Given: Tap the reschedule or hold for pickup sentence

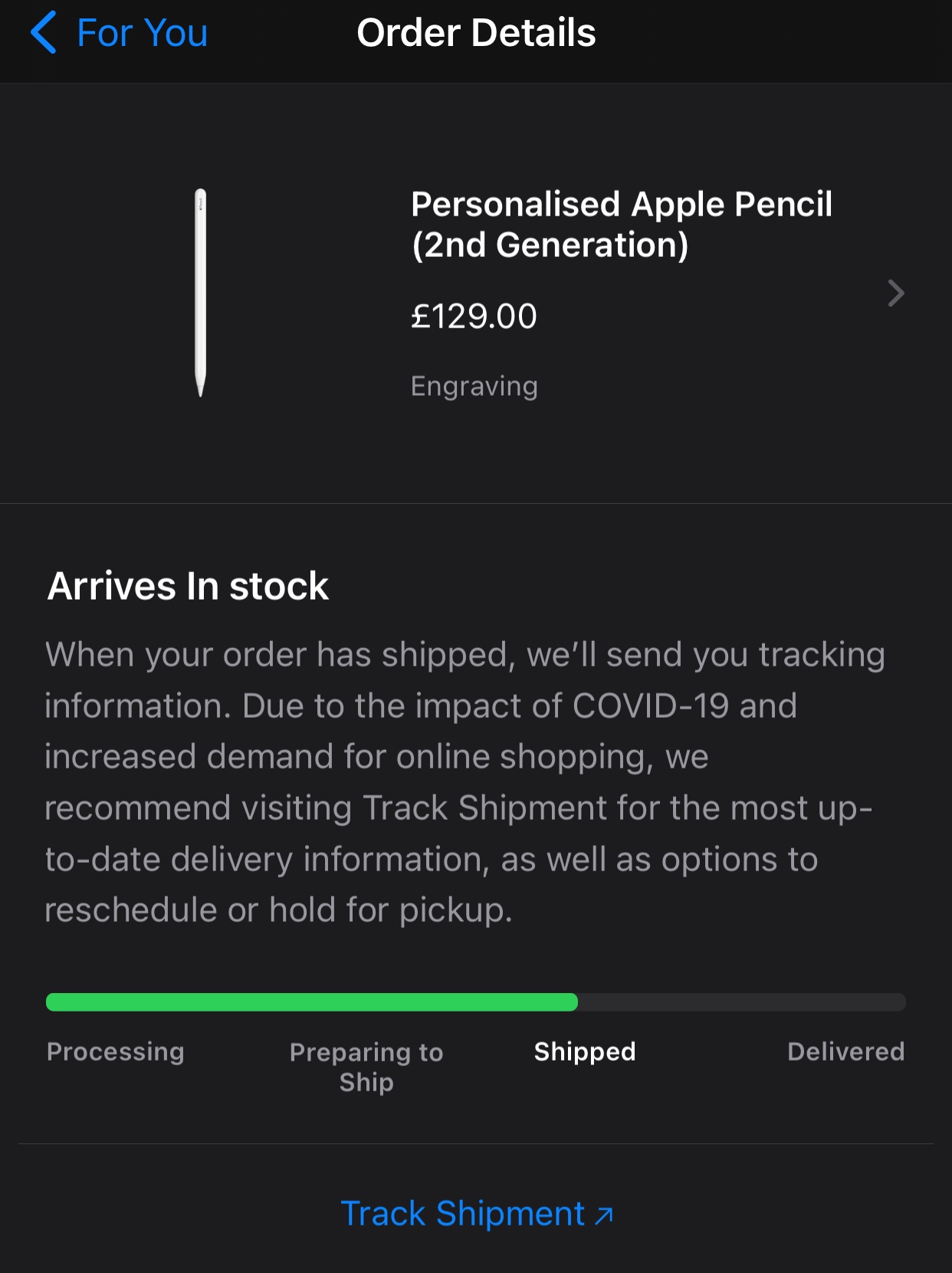Looking at the screenshot, I should tap(278, 910).
